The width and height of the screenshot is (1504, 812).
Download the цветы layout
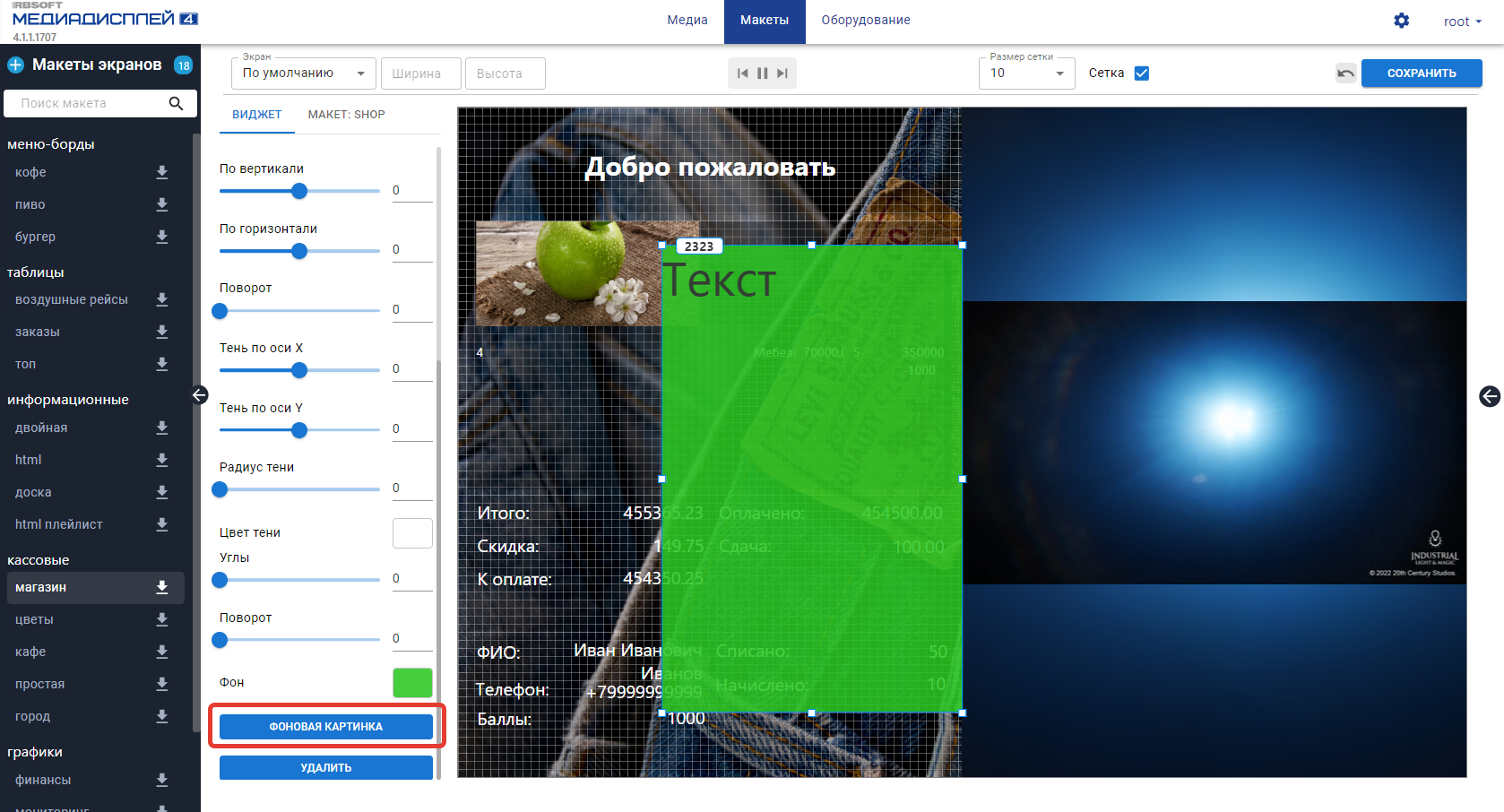(x=162, y=619)
